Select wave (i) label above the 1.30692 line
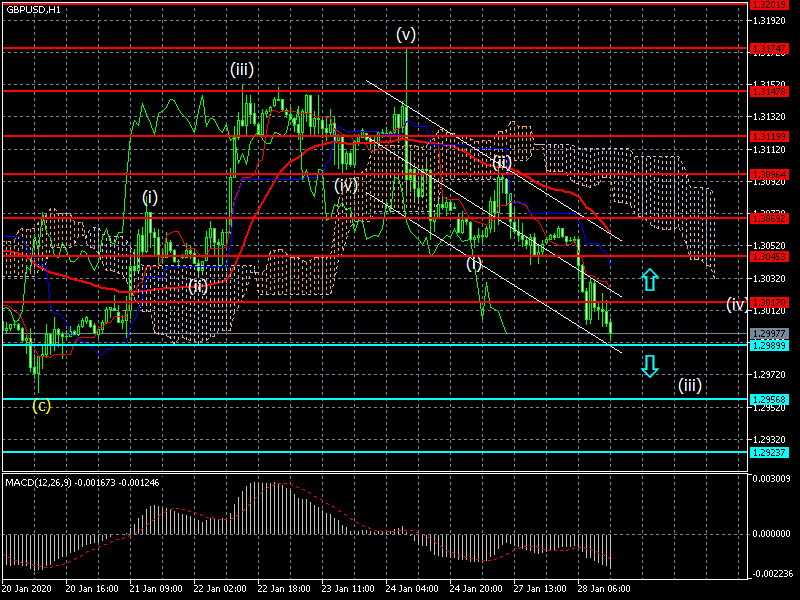Screen dimensions: 800x600 click(149, 197)
